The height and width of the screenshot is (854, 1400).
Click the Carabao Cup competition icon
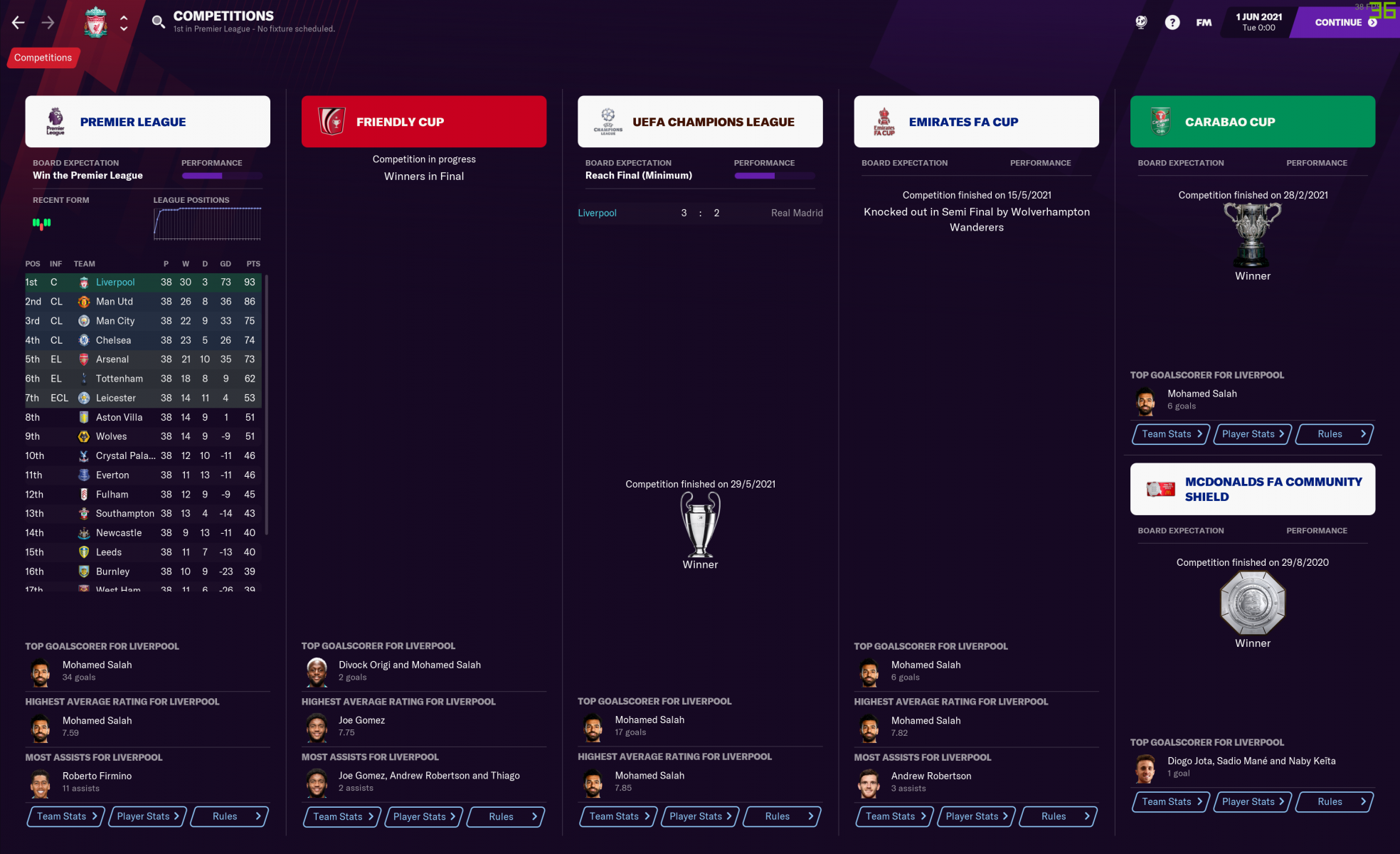click(x=1158, y=121)
